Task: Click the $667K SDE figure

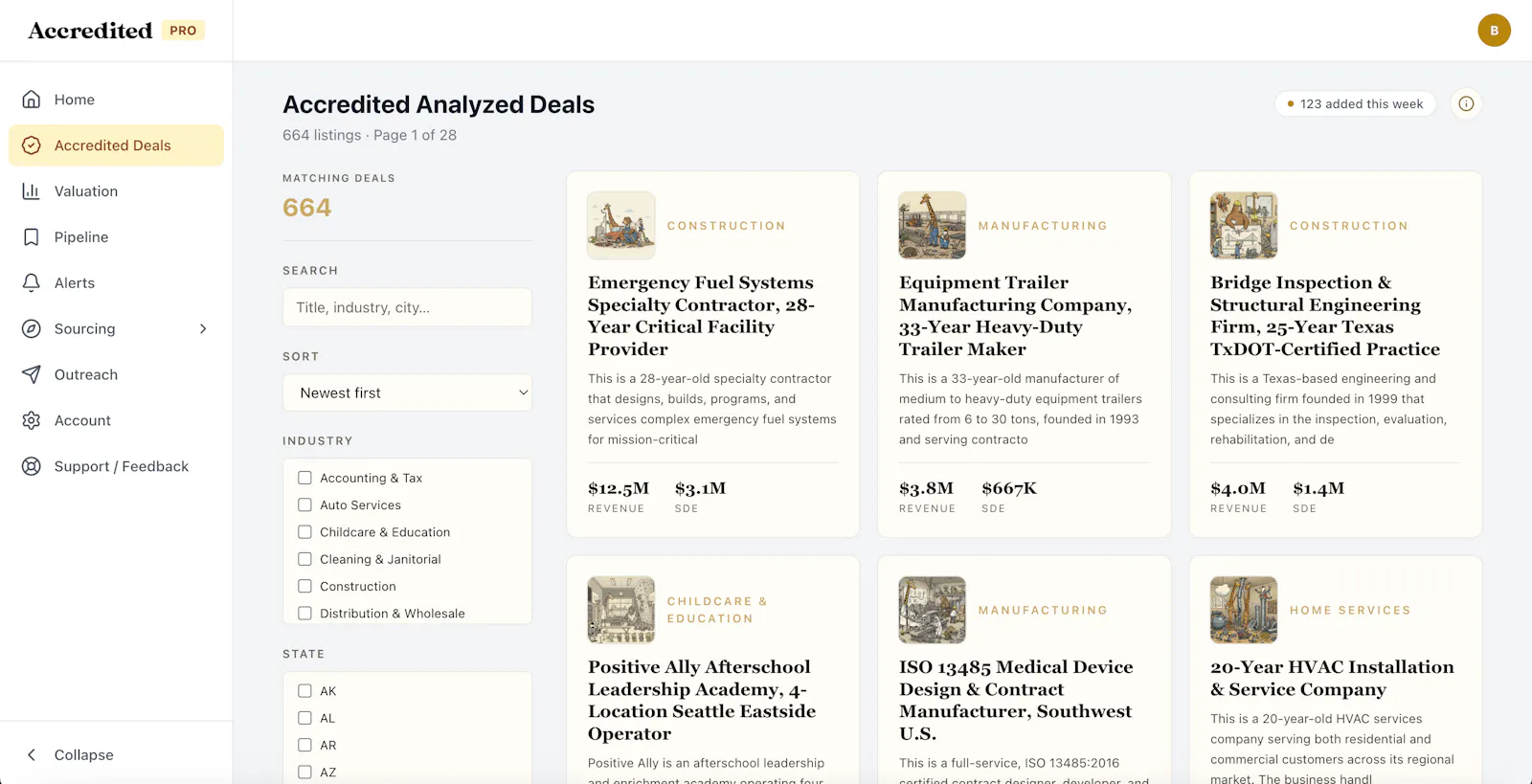Action: point(1009,488)
